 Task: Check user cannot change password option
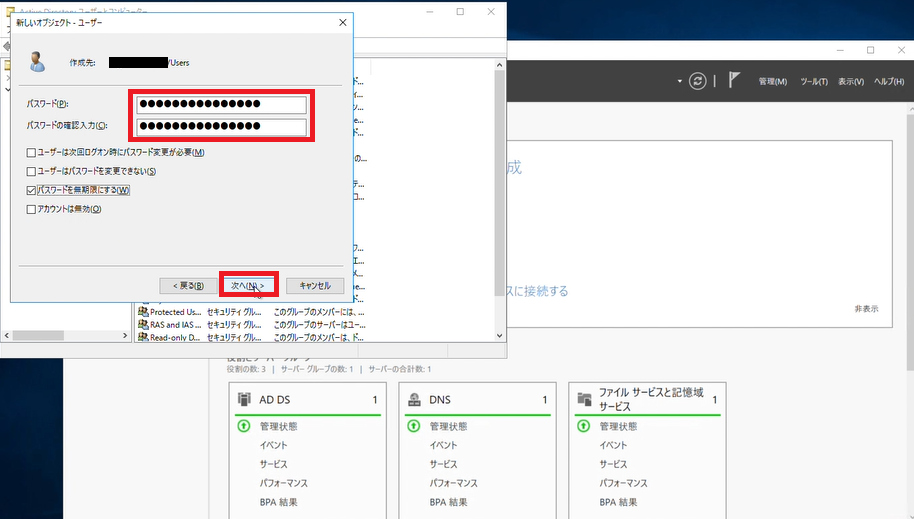(x=31, y=171)
